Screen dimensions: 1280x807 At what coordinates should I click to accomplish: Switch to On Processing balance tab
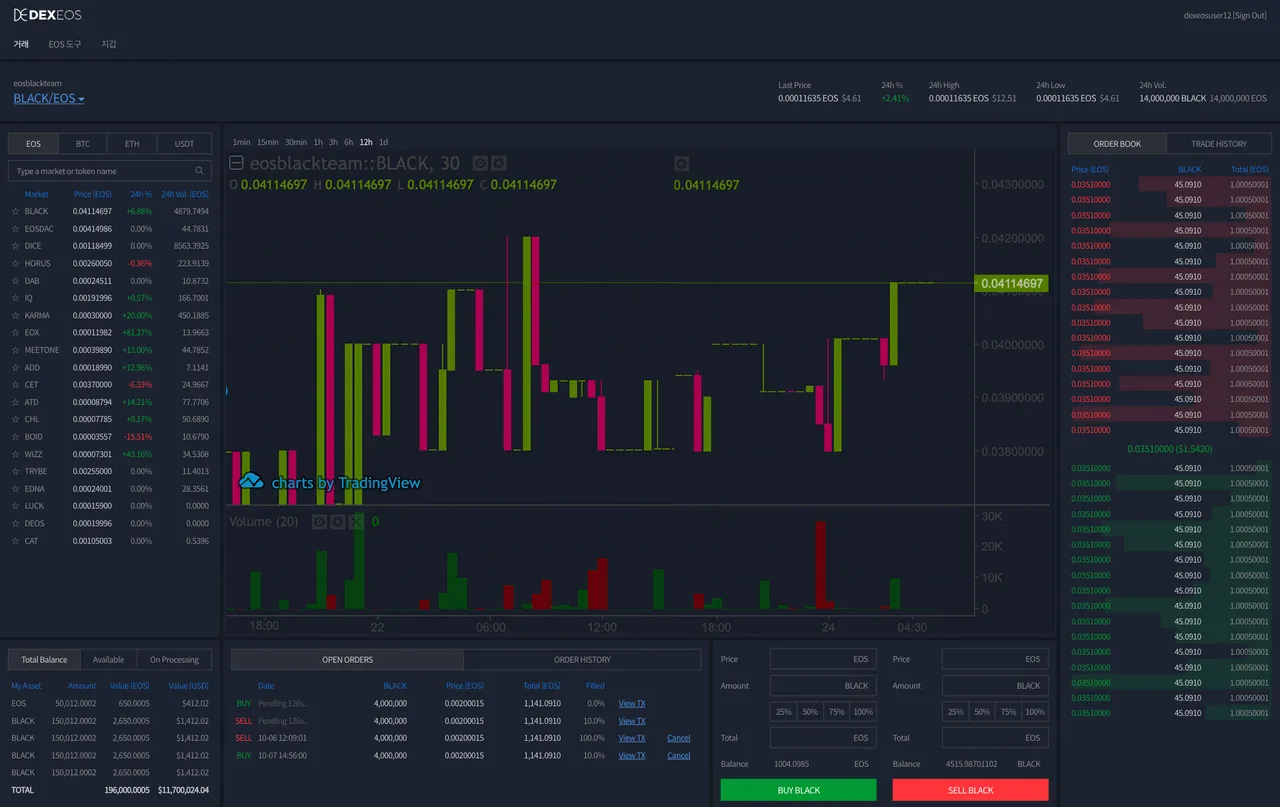[174, 659]
